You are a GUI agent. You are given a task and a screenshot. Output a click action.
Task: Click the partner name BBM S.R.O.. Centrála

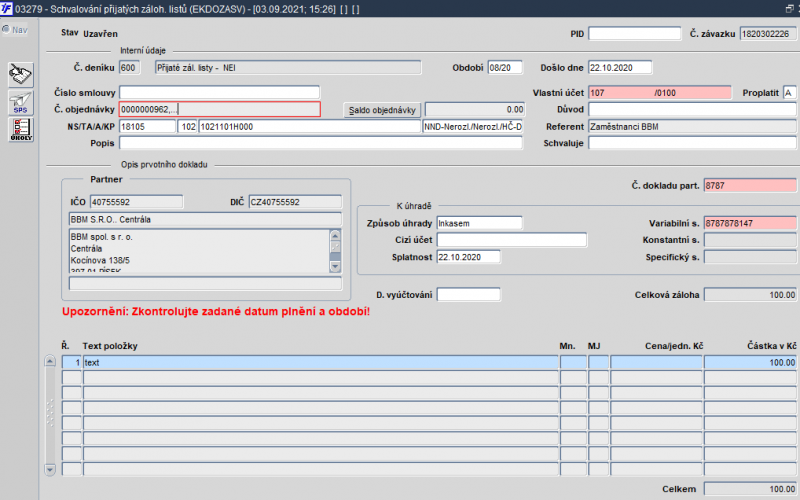[x=205, y=219]
